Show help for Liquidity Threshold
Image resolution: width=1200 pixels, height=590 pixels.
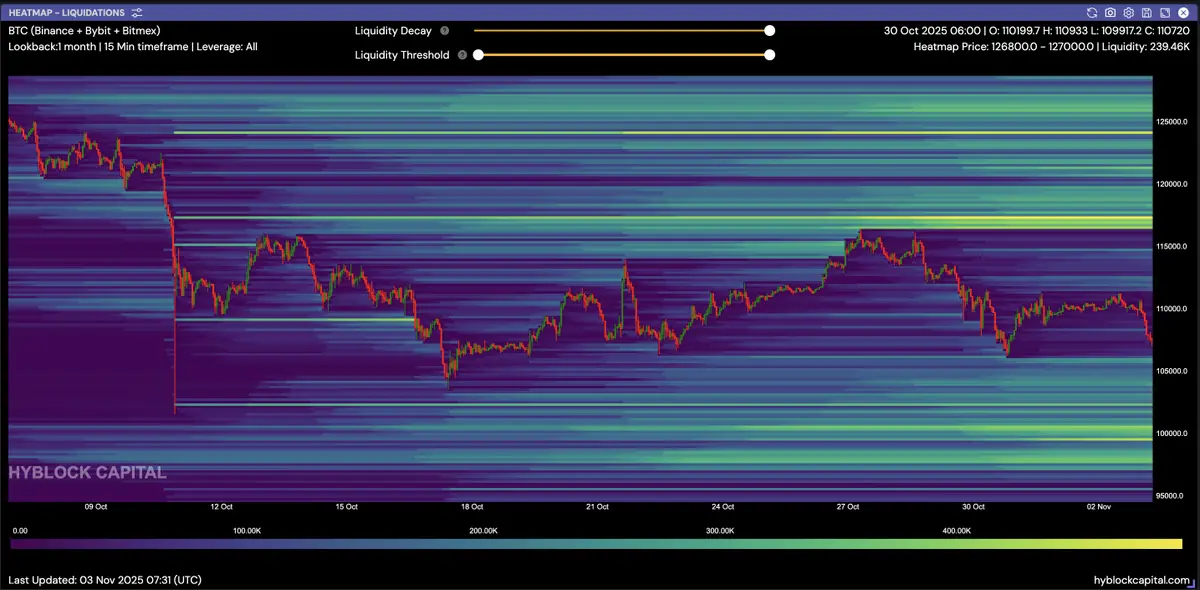[x=462, y=55]
